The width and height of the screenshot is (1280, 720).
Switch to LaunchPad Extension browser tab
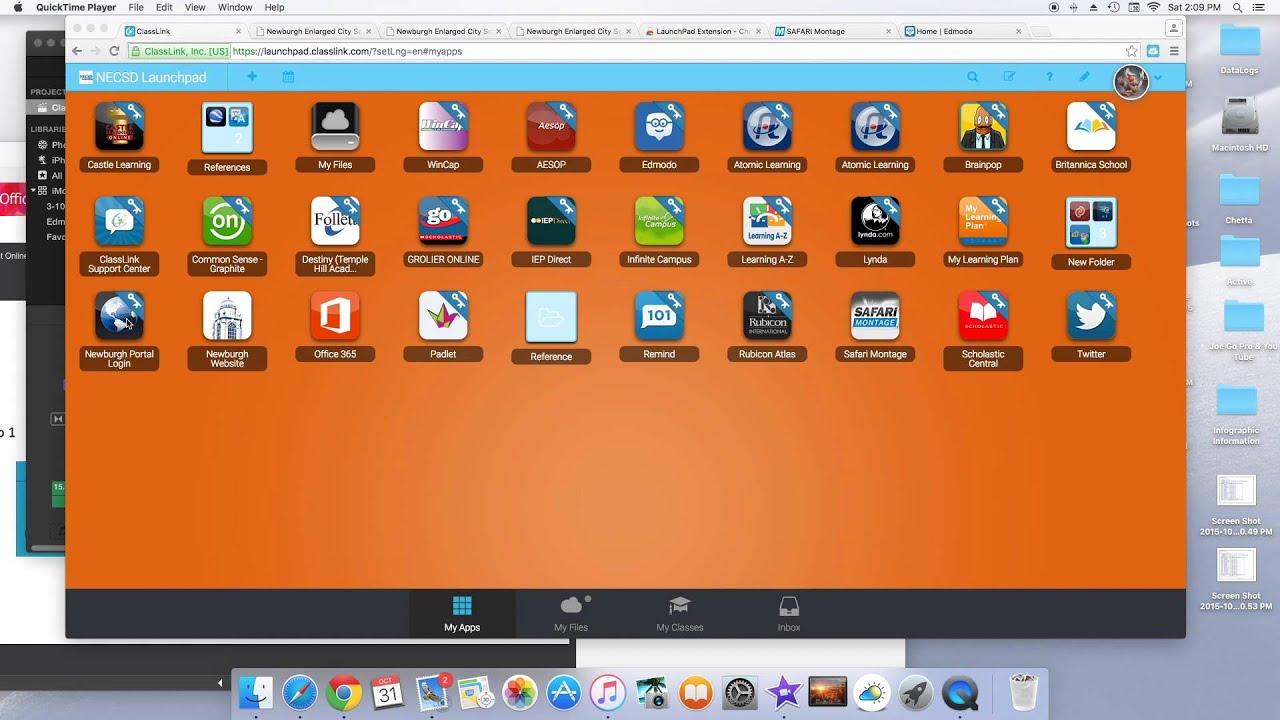703,31
